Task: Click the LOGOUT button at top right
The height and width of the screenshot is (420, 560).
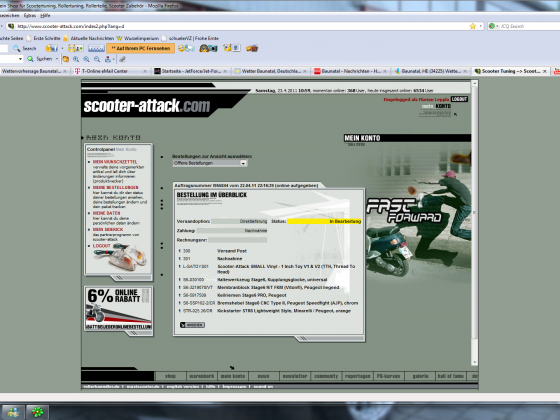Action: (x=459, y=99)
